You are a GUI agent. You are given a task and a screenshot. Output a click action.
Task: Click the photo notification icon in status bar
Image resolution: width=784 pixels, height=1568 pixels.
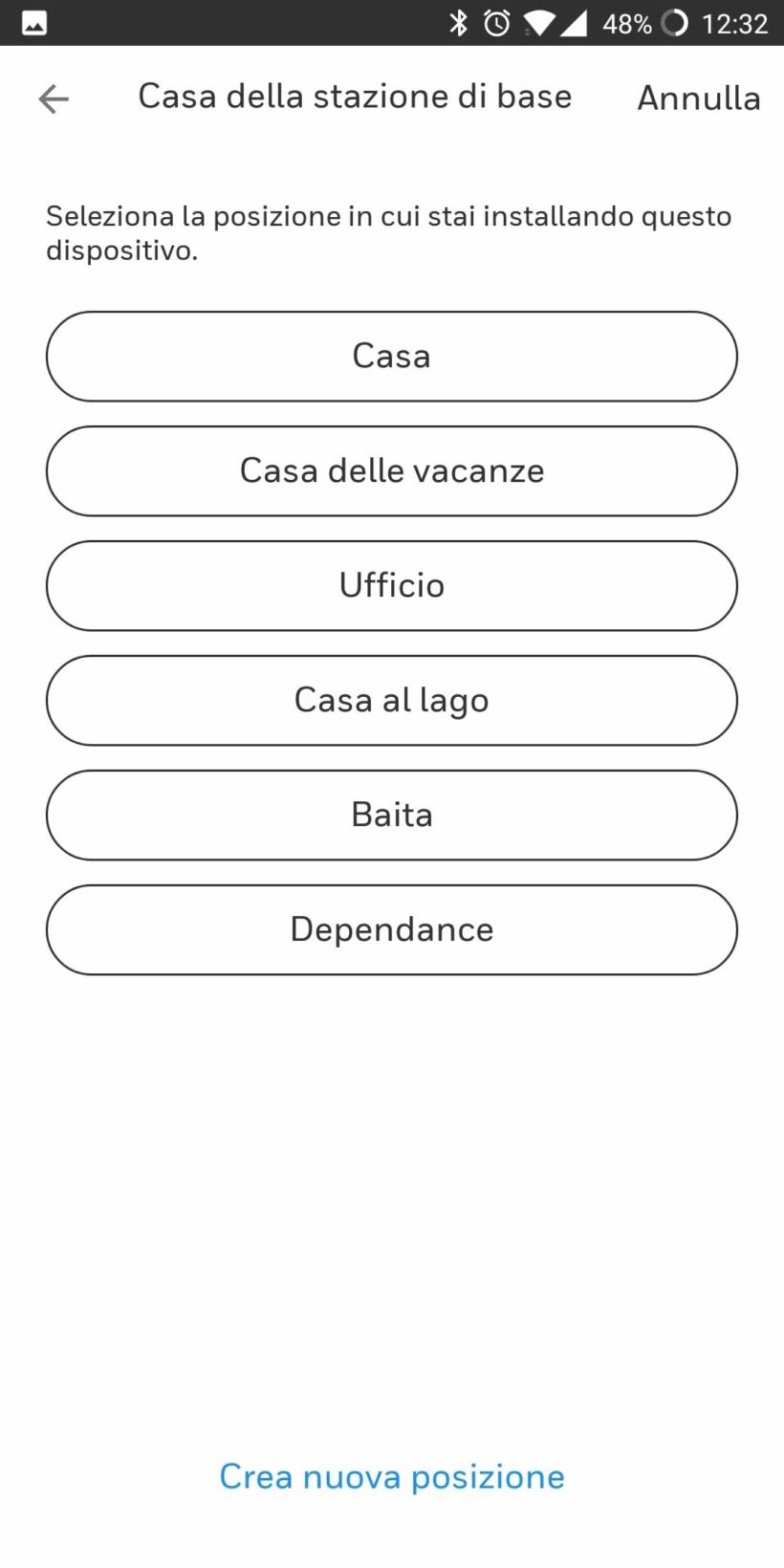coord(34,23)
